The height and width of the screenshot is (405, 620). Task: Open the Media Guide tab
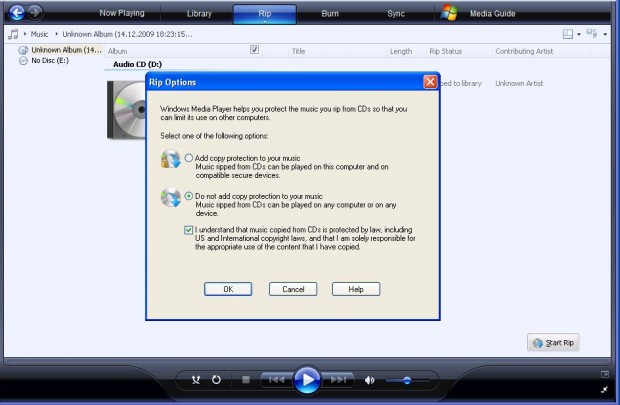coord(492,13)
